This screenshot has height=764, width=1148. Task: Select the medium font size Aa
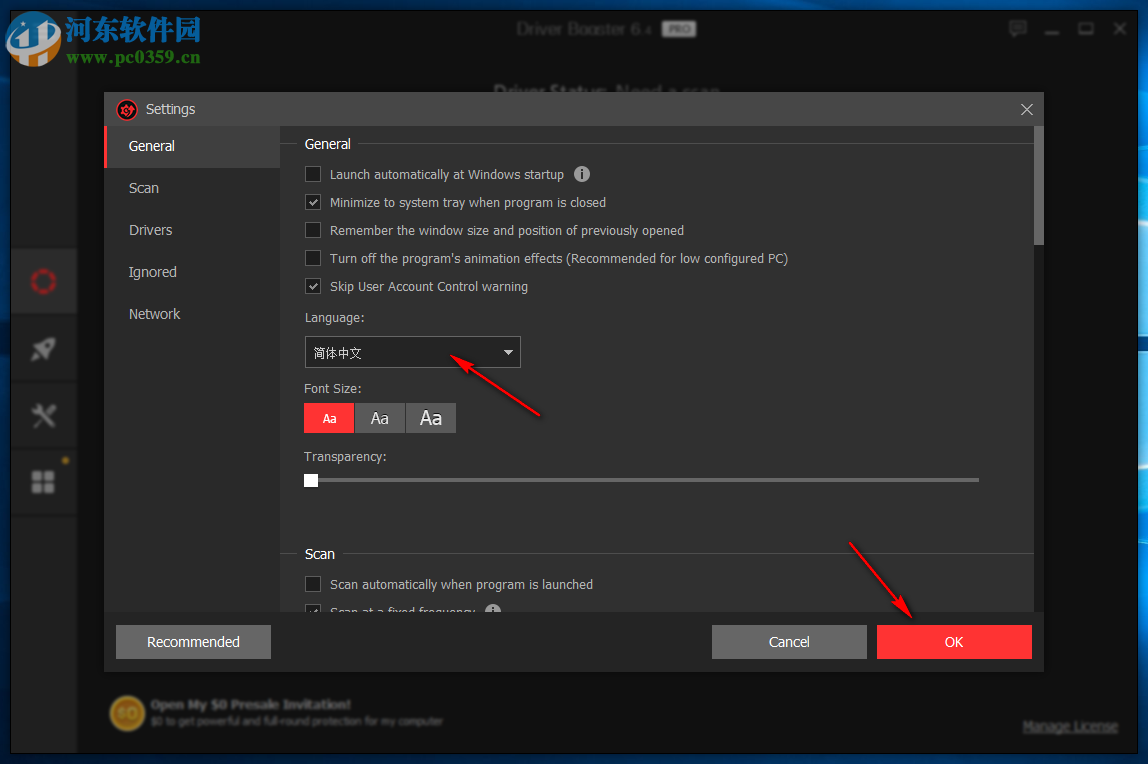[x=379, y=419]
